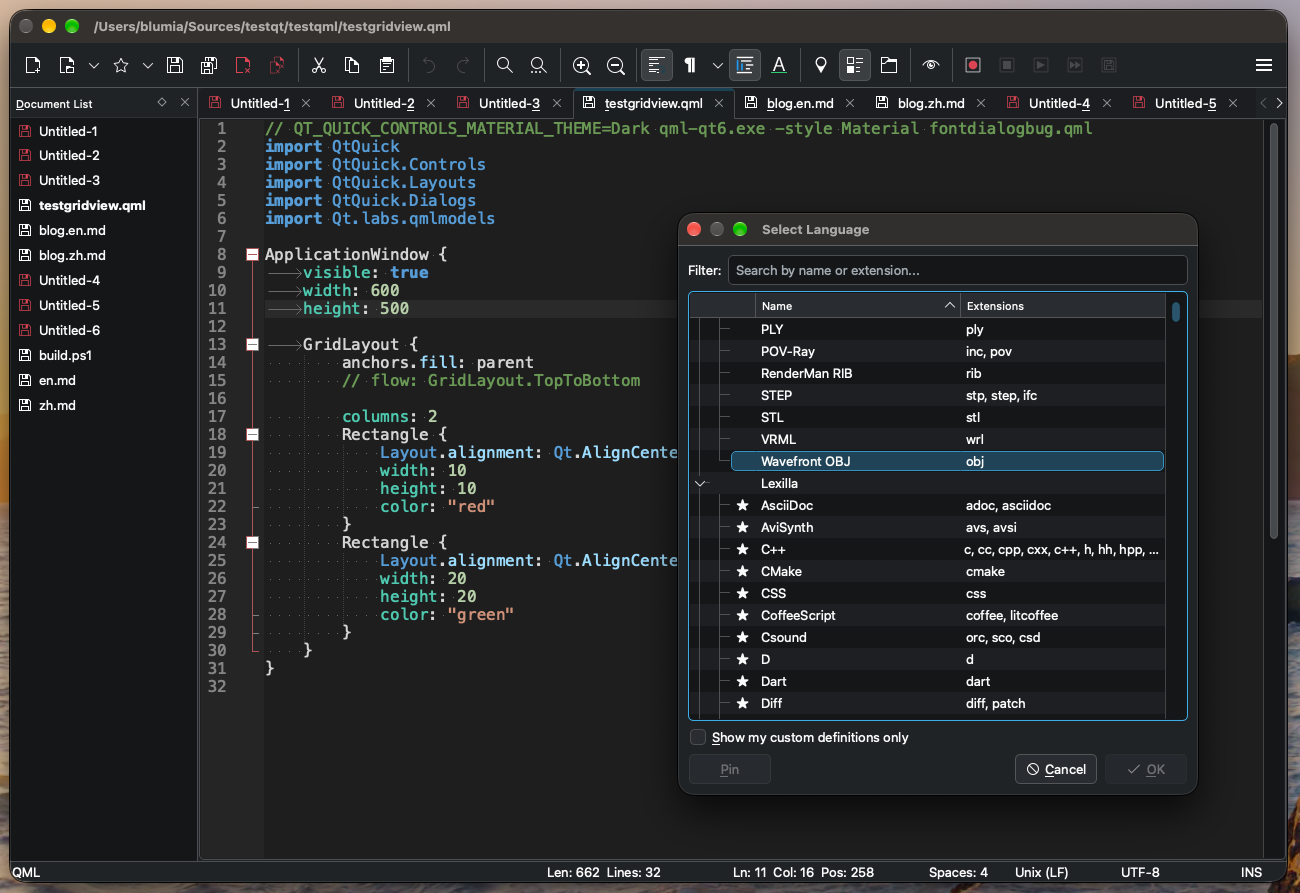Toggle the eye icon in the toolbar
The width and height of the screenshot is (1300, 893).
tap(931, 65)
